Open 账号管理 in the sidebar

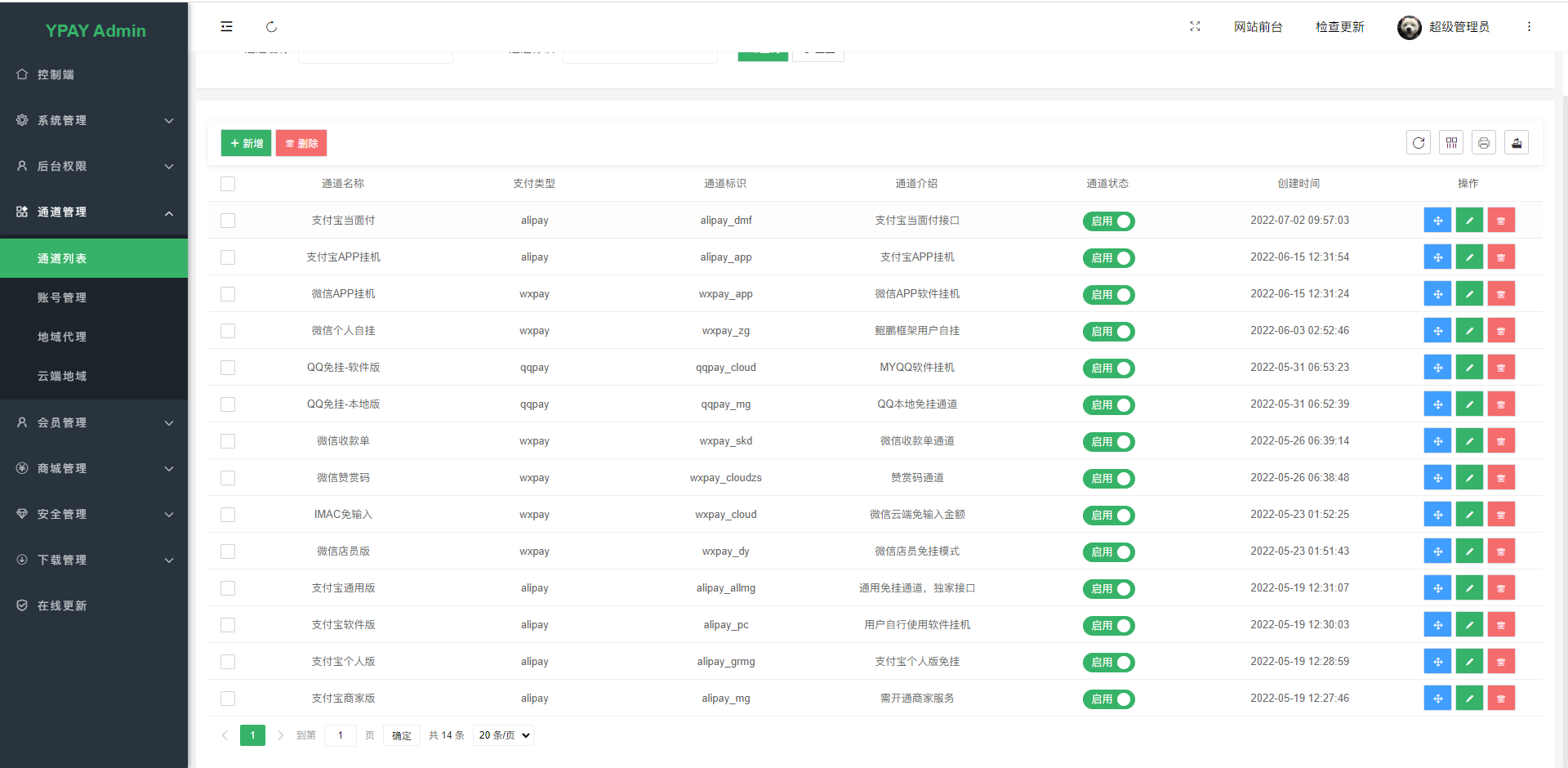(x=62, y=297)
